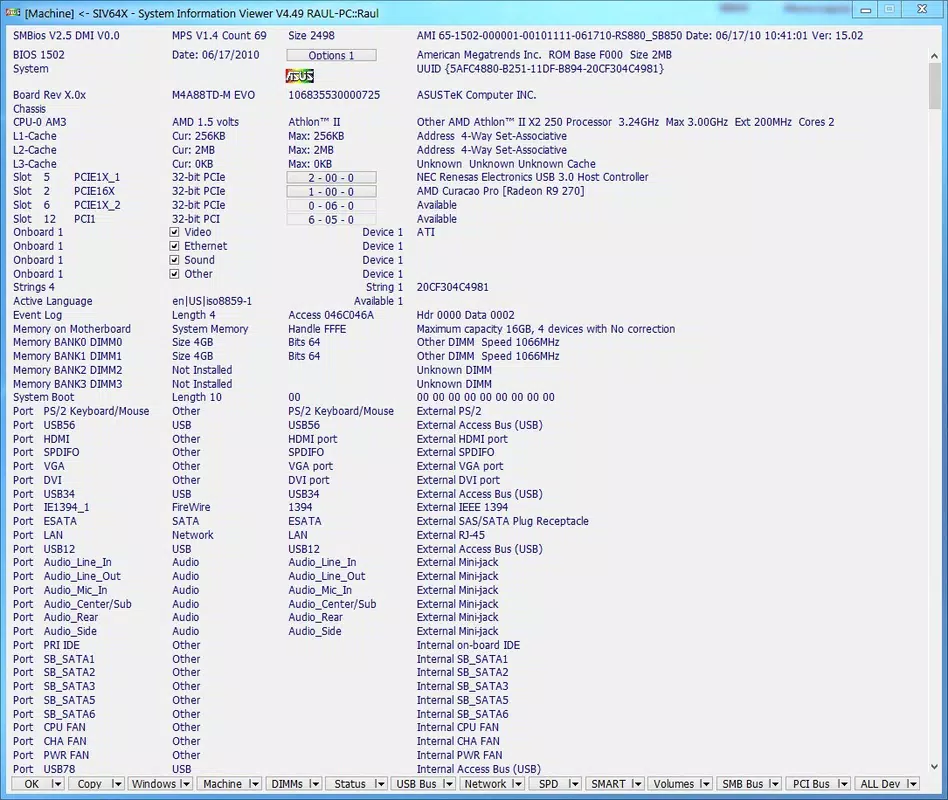This screenshot has width=948, height=800.
Task: Open the Copy dropdown arrow
Action: coord(117,784)
